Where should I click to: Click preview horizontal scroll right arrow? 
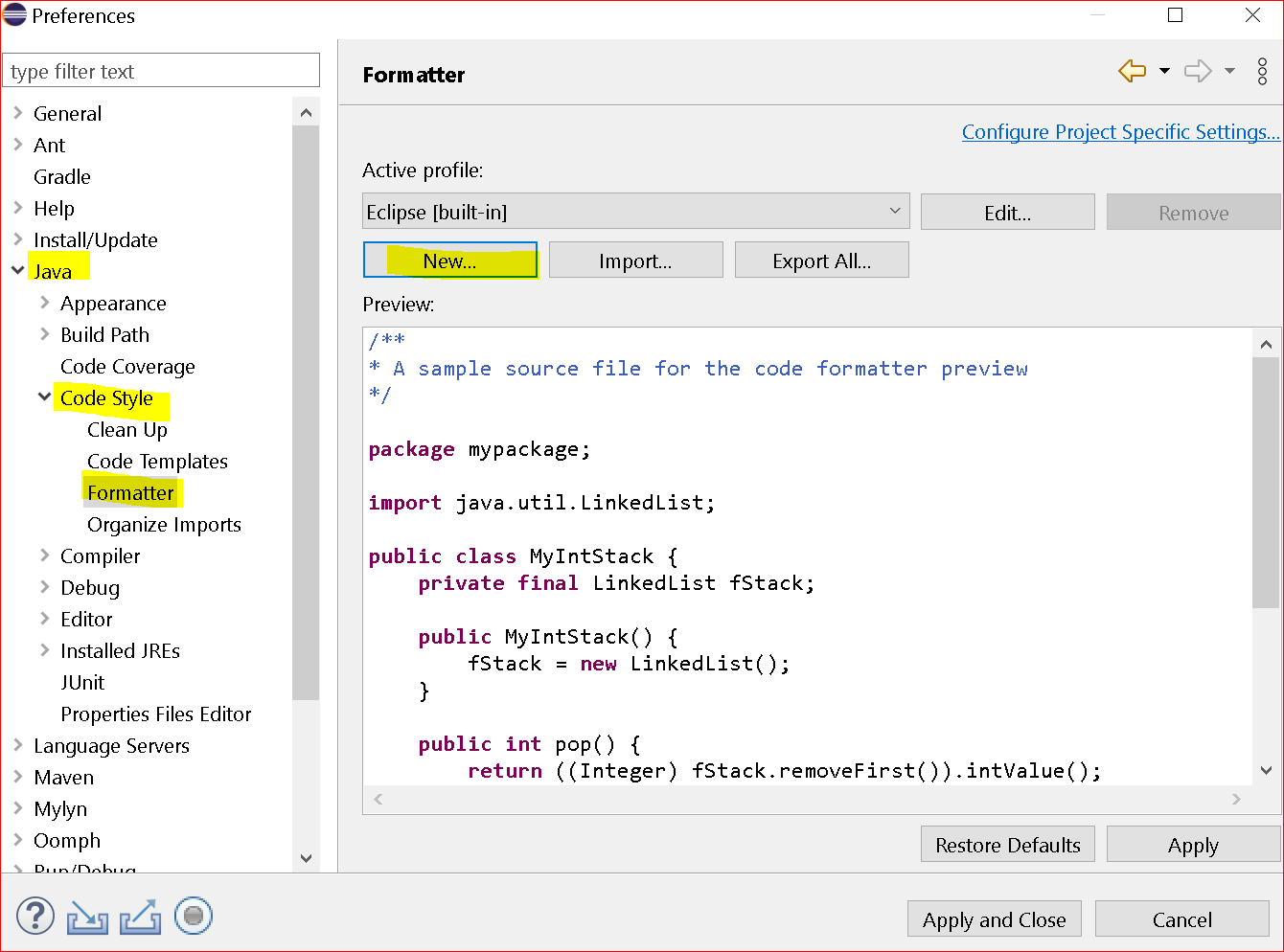click(x=1236, y=799)
